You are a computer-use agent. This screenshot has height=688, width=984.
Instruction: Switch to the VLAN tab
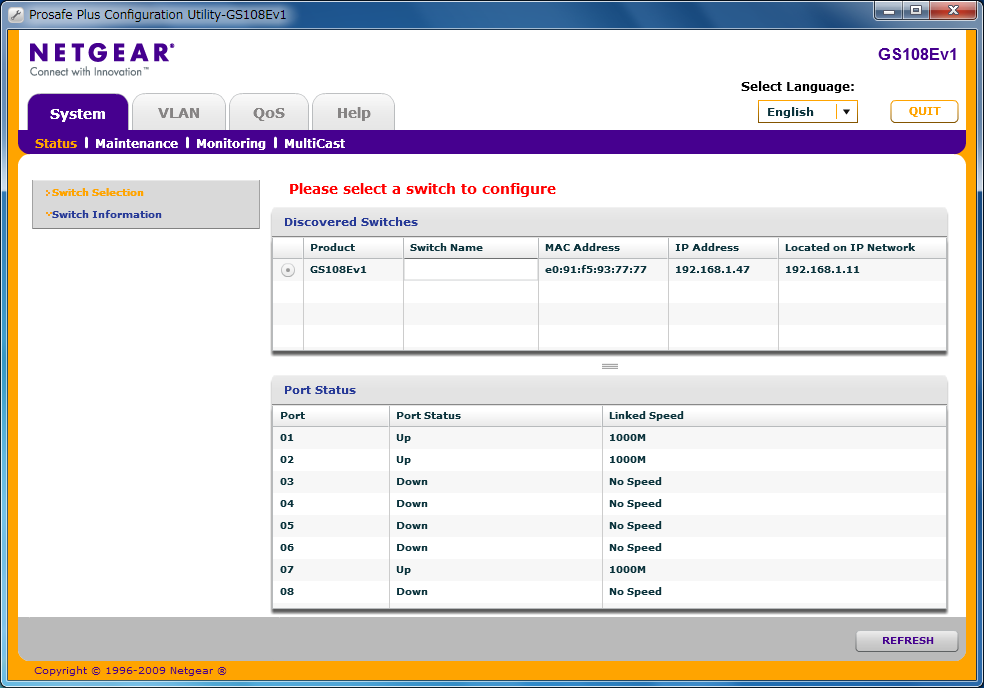point(179,113)
